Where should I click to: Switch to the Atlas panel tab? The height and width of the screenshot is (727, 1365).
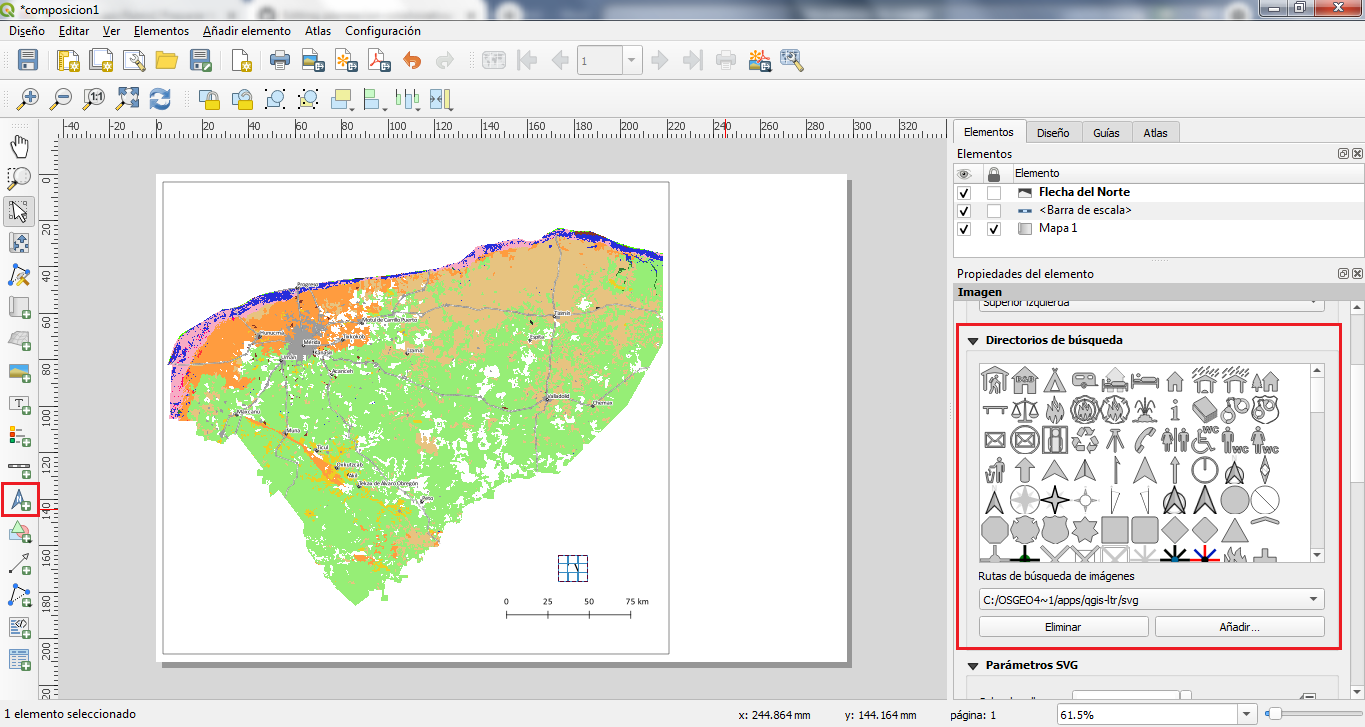[1155, 132]
